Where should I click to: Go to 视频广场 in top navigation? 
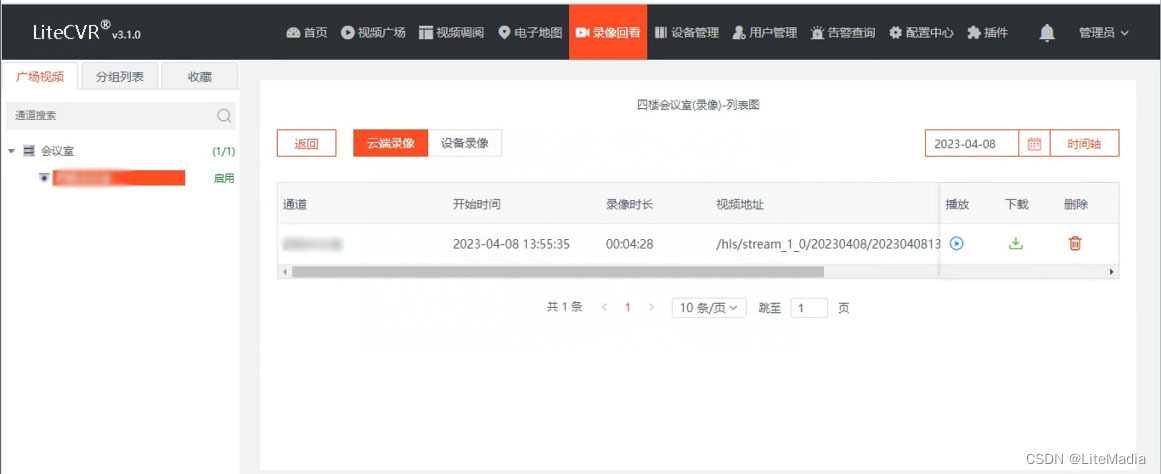[x=373, y=33]
